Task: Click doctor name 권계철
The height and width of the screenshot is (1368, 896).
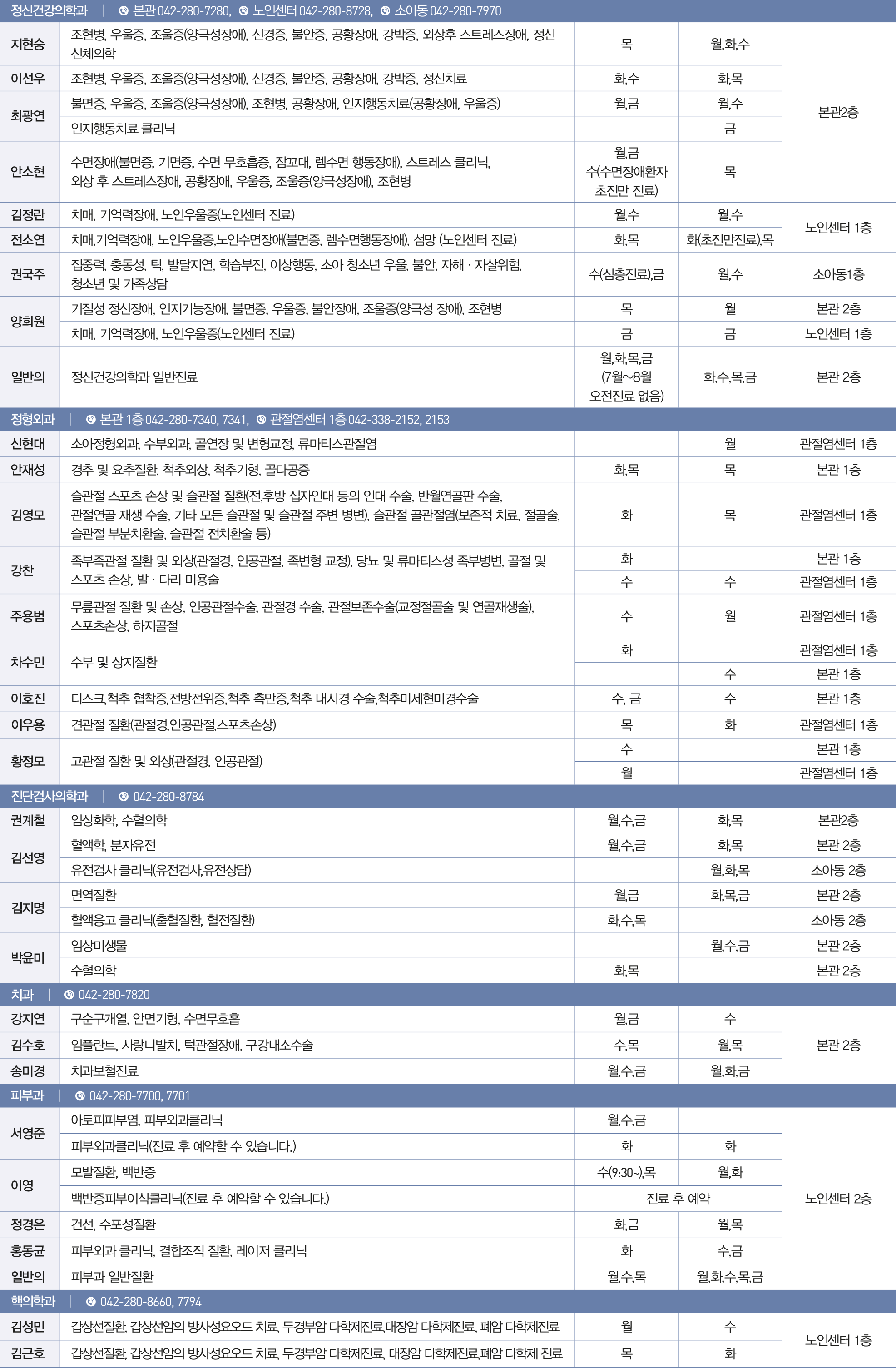Action: 28,820
